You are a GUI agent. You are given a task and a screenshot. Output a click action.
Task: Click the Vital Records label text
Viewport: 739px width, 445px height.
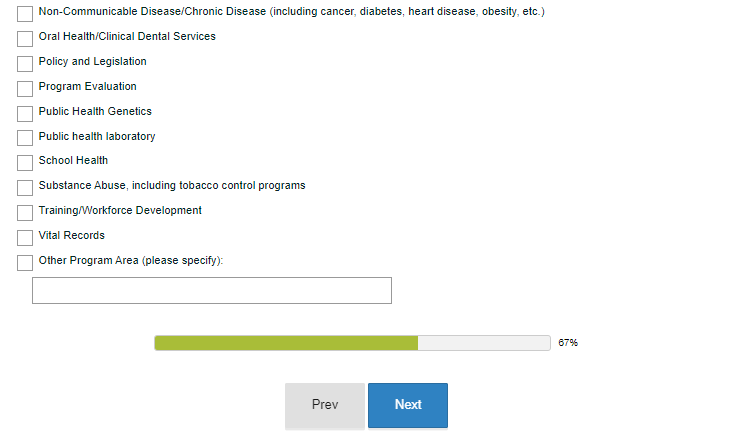click(x=71, y=236)
